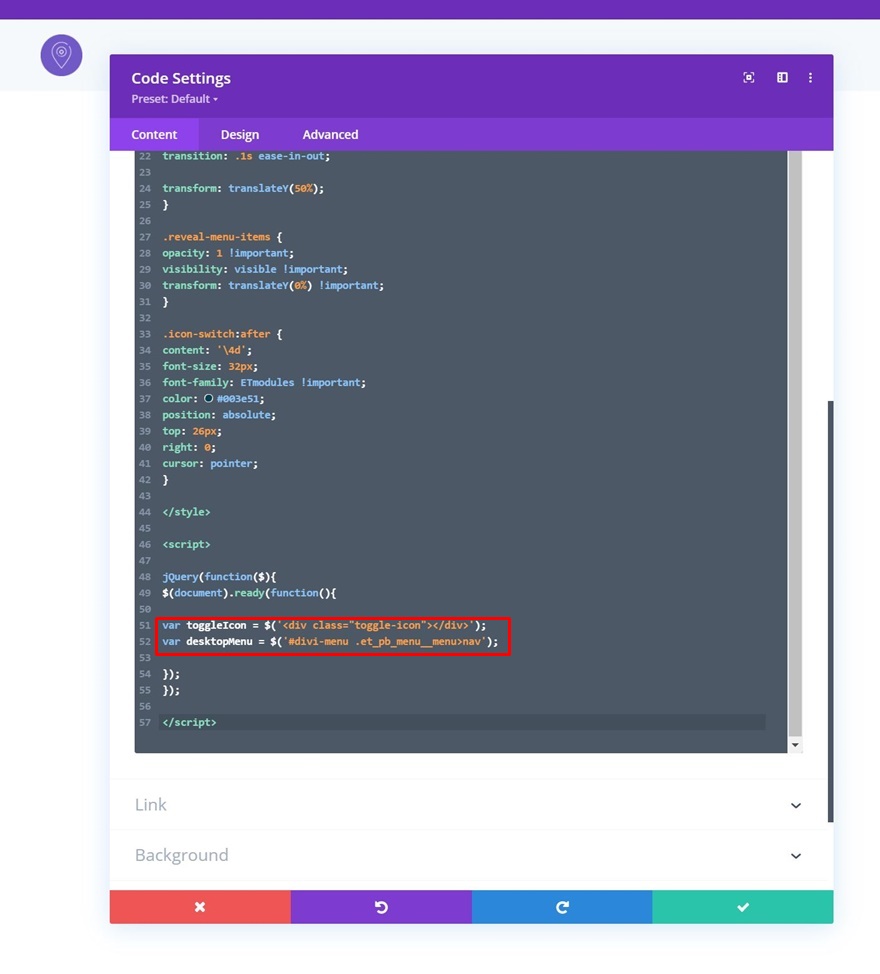This screenshot has width=880, height=974.
Task: Click the green checkmark save button
Action: point(743,907)
